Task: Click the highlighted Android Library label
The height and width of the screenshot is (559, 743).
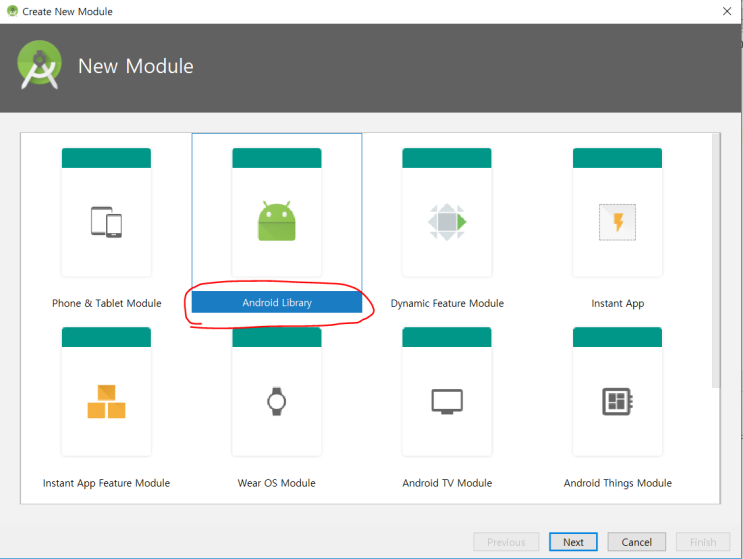Action: 277,302
